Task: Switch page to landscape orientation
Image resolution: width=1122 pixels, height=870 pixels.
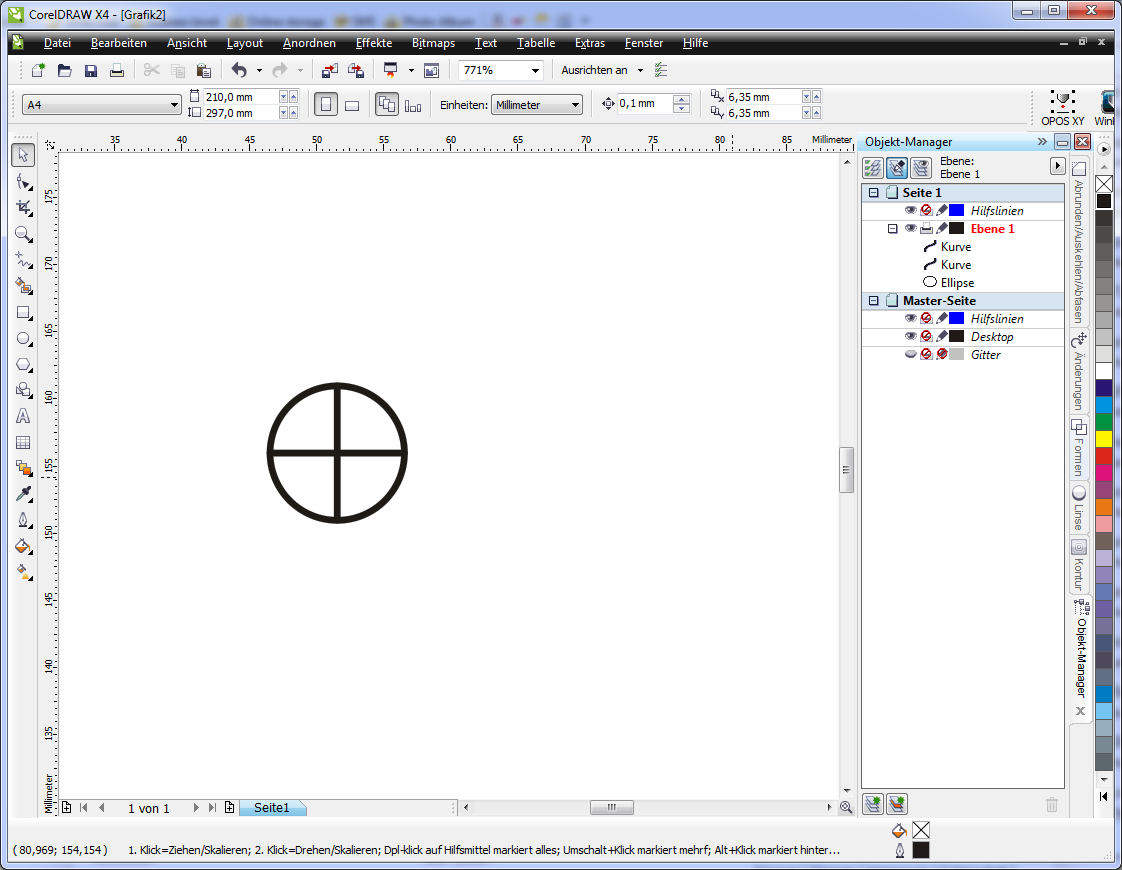Action: (352, 105)
